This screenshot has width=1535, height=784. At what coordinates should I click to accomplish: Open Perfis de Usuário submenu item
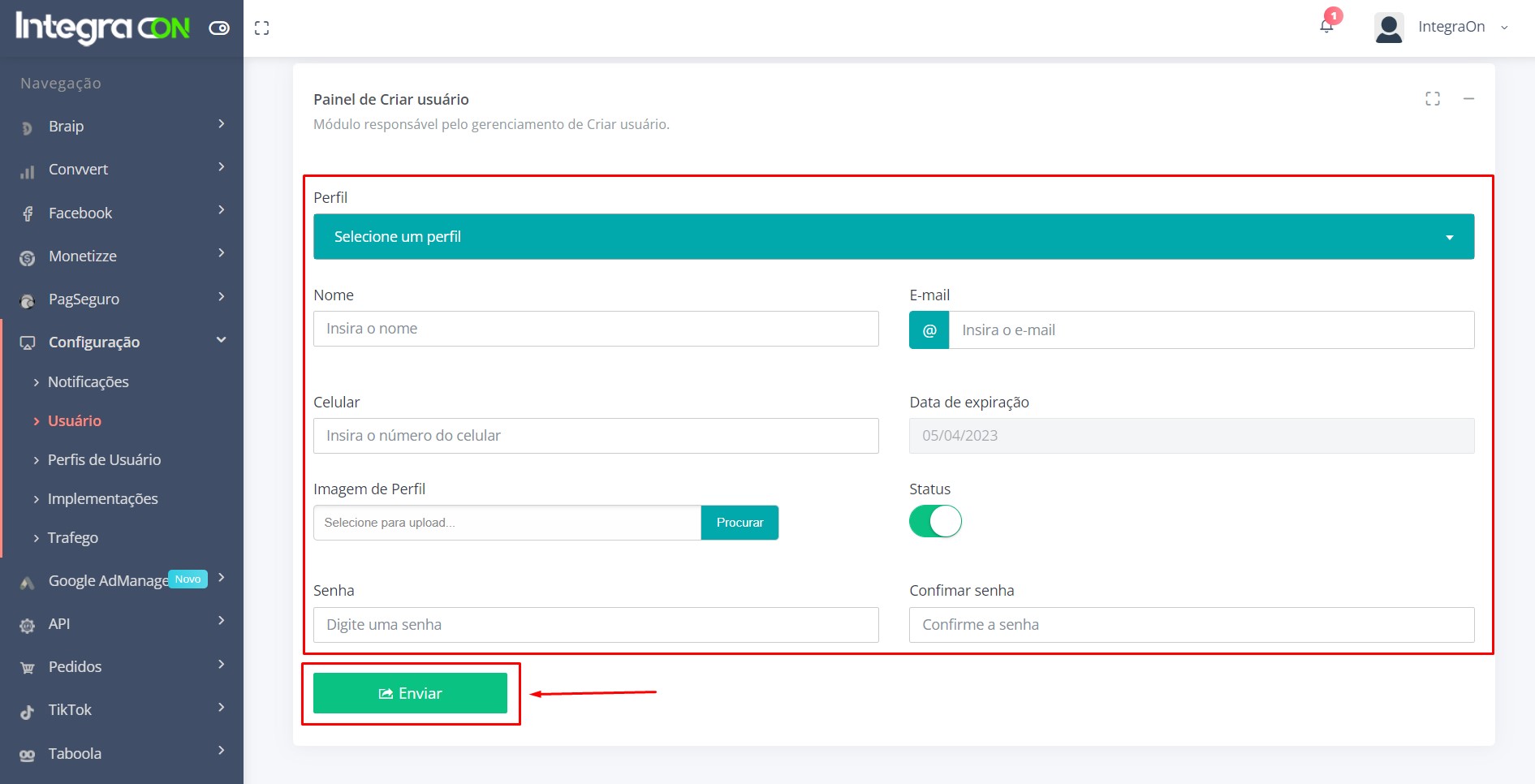point(104,460)
